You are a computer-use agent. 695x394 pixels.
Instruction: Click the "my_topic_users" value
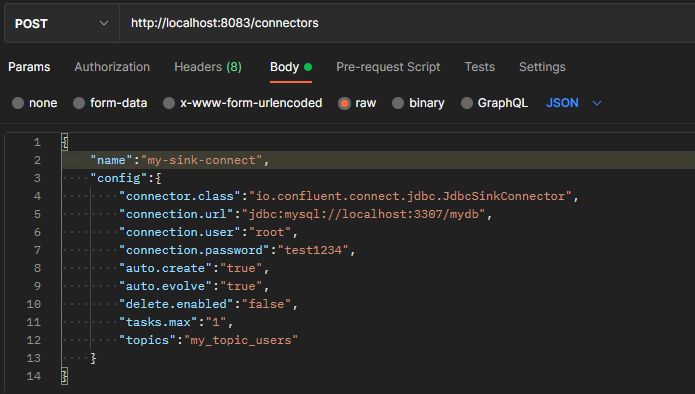pyautogui.click(x=241, y=340)
